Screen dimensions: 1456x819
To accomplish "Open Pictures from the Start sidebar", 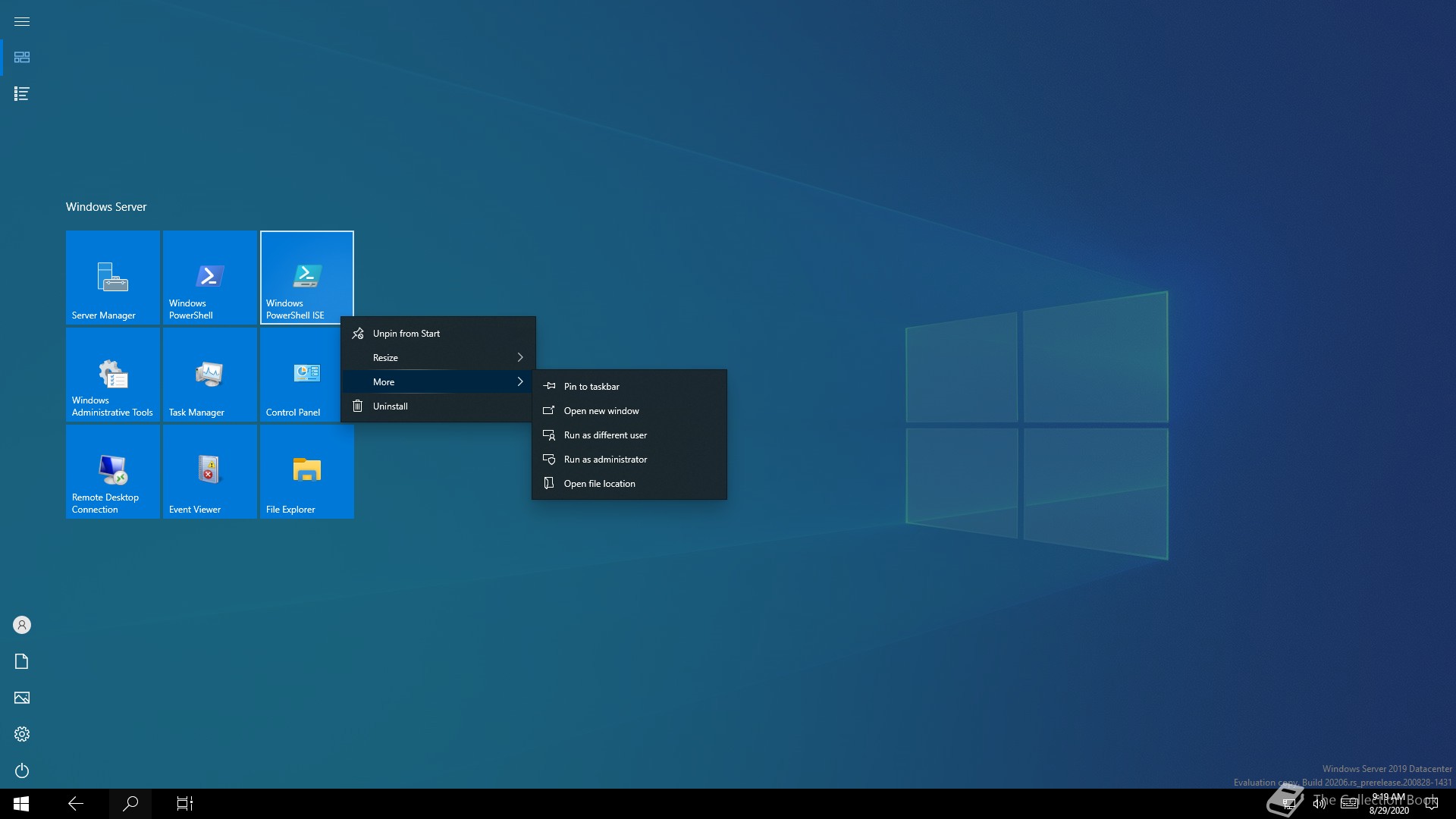I will pos(22,698).
